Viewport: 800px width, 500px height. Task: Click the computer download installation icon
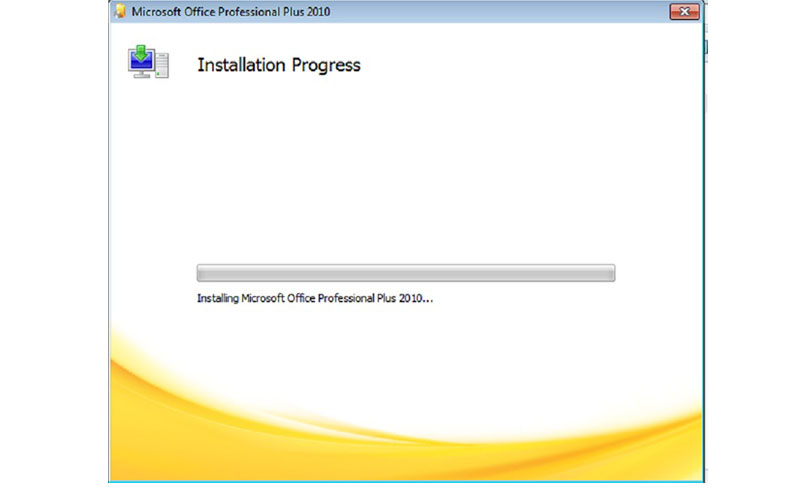pos(148,62)
